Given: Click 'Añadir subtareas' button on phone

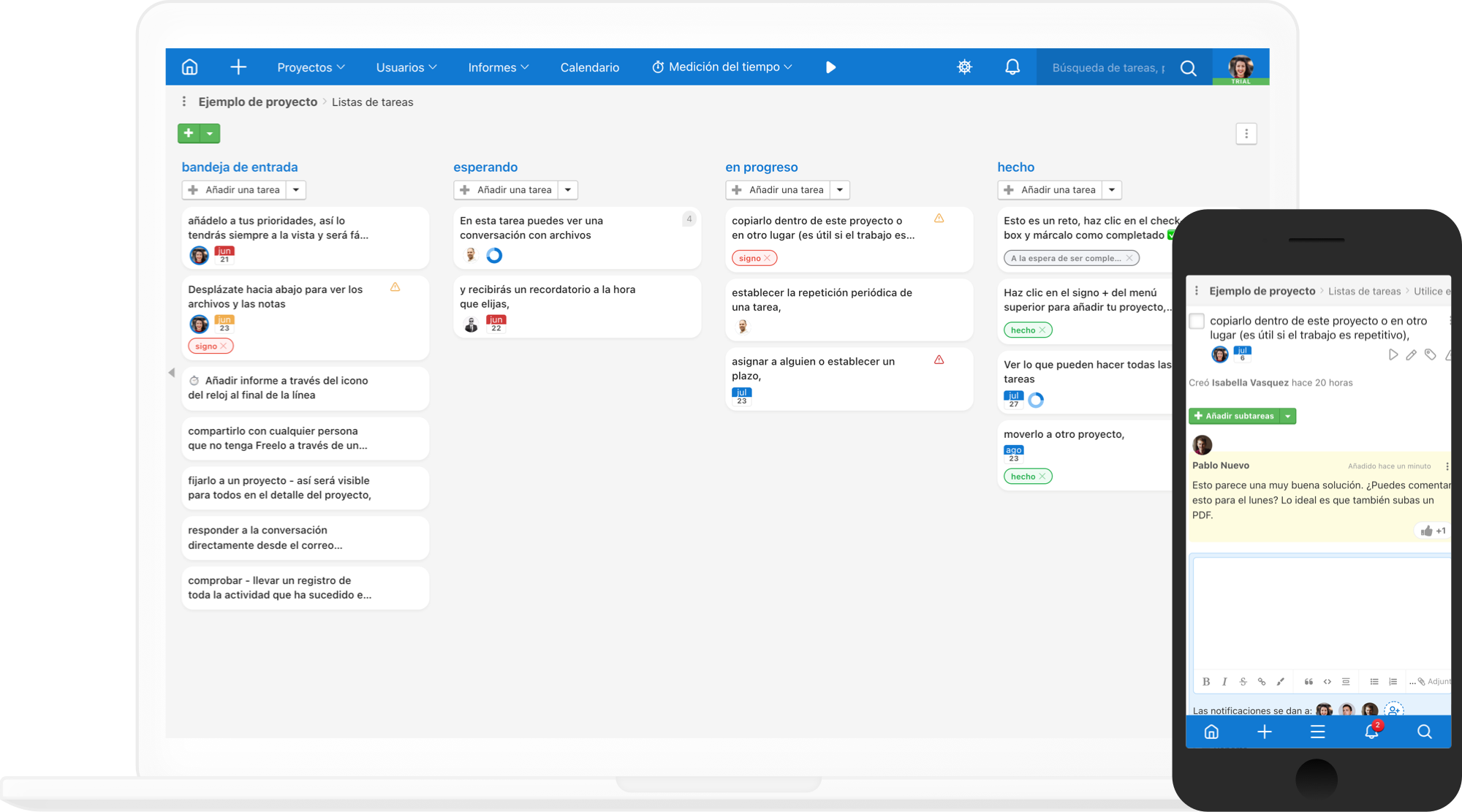Looking at the screenshot, I should [1234, 416].
